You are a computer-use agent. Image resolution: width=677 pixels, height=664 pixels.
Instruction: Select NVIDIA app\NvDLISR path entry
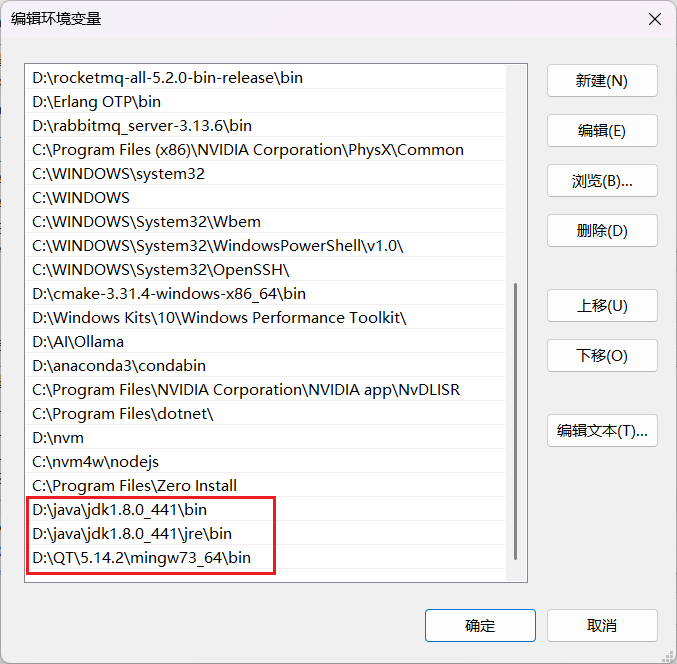tap(266, 389)
